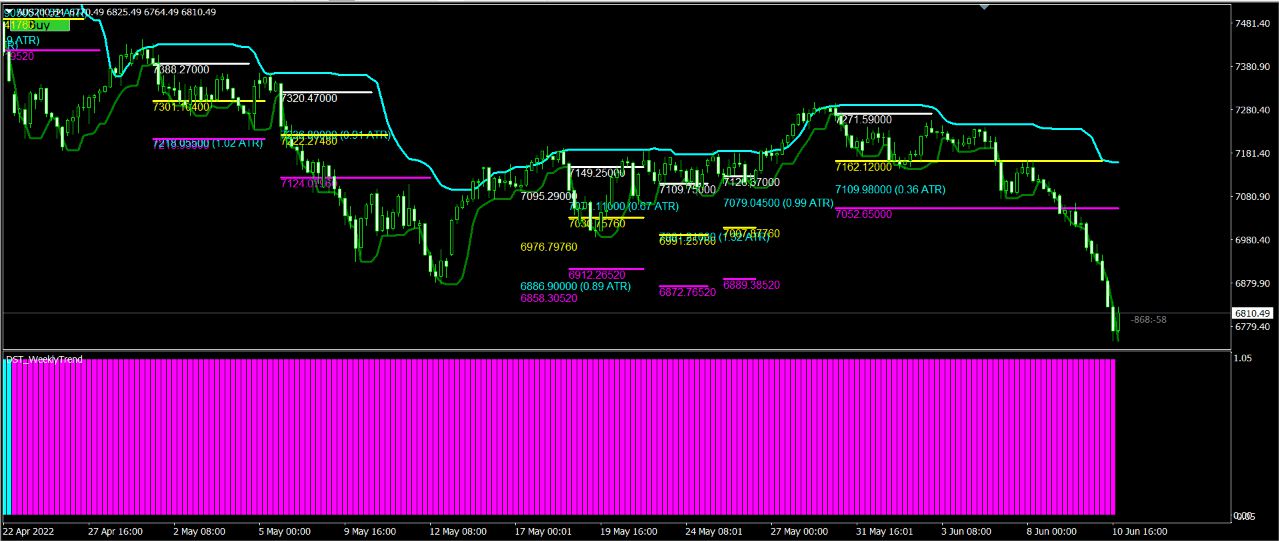The width and height of the screenshot is (1279, 541).
Task: Select the magenta 7052.65000 level label
Action: point(864,214)
